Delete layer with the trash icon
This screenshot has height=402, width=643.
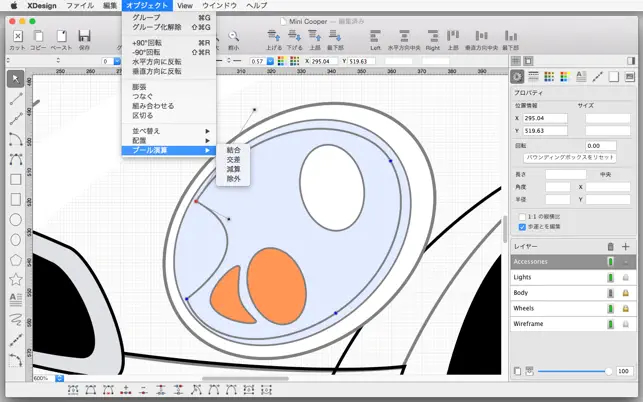click(x=610, y=245)
